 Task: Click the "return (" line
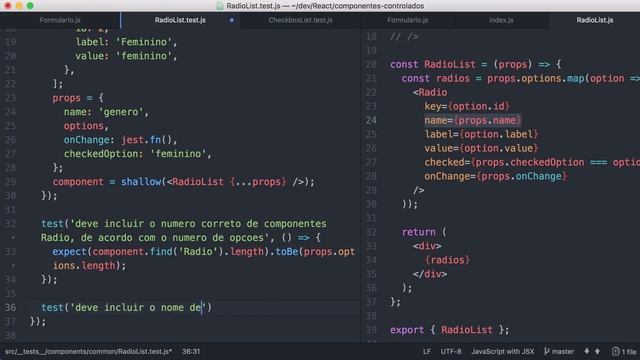[x=424, y=232]
